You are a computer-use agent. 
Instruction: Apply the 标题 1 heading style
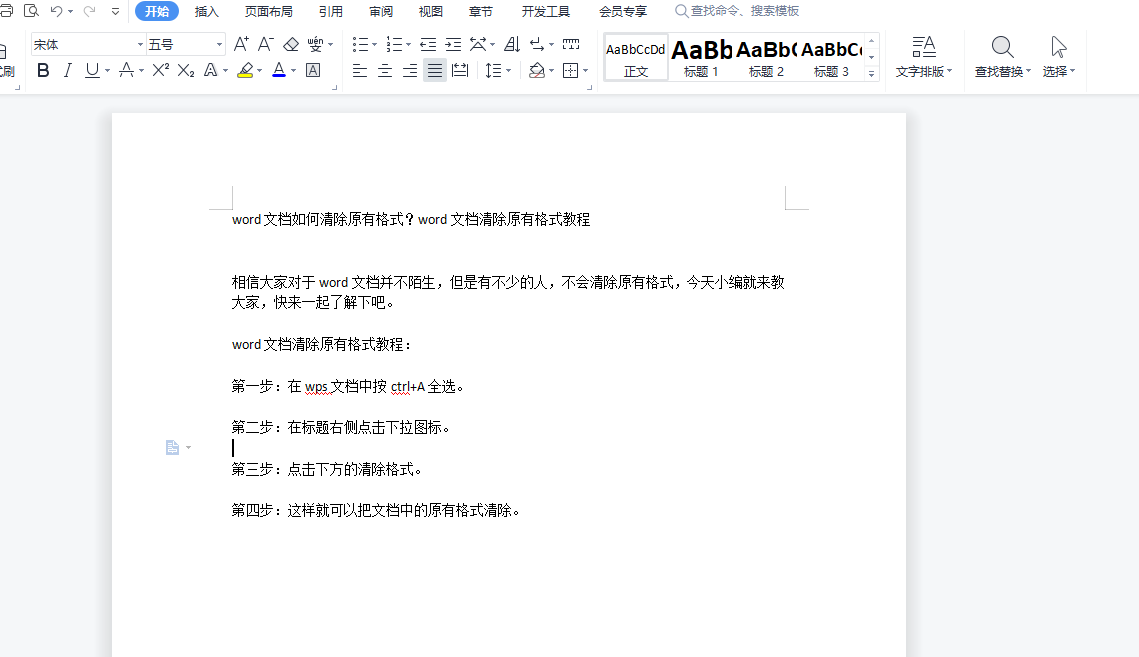click(x=701, y=57)
